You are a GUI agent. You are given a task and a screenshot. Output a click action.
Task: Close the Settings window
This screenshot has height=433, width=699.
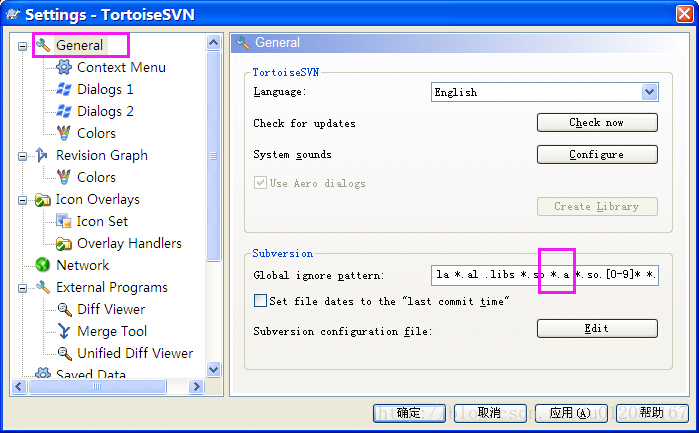click(x=685, y=14)
